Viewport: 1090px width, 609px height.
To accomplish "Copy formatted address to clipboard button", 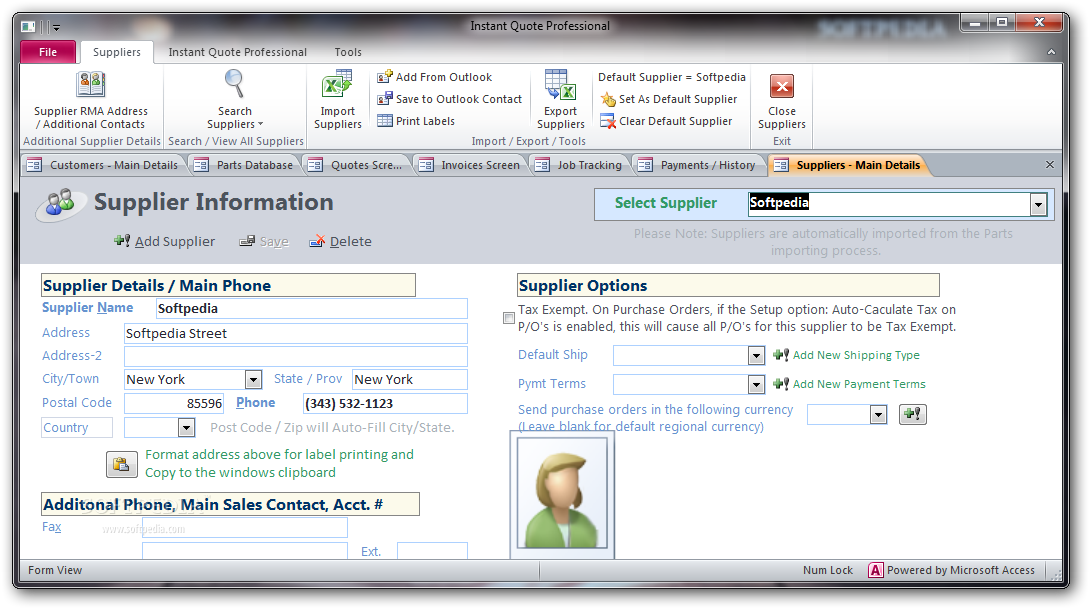I will coord(122,464).
